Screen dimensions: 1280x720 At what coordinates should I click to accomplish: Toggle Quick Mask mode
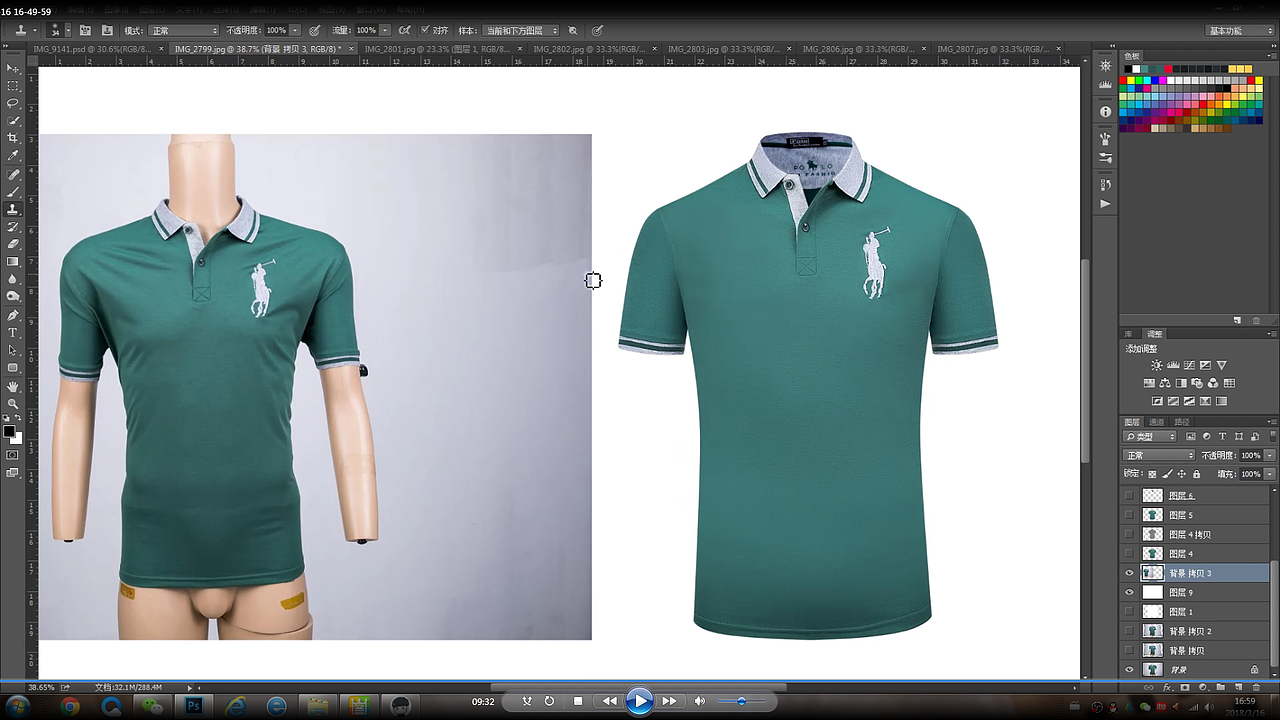click(13, 454)
